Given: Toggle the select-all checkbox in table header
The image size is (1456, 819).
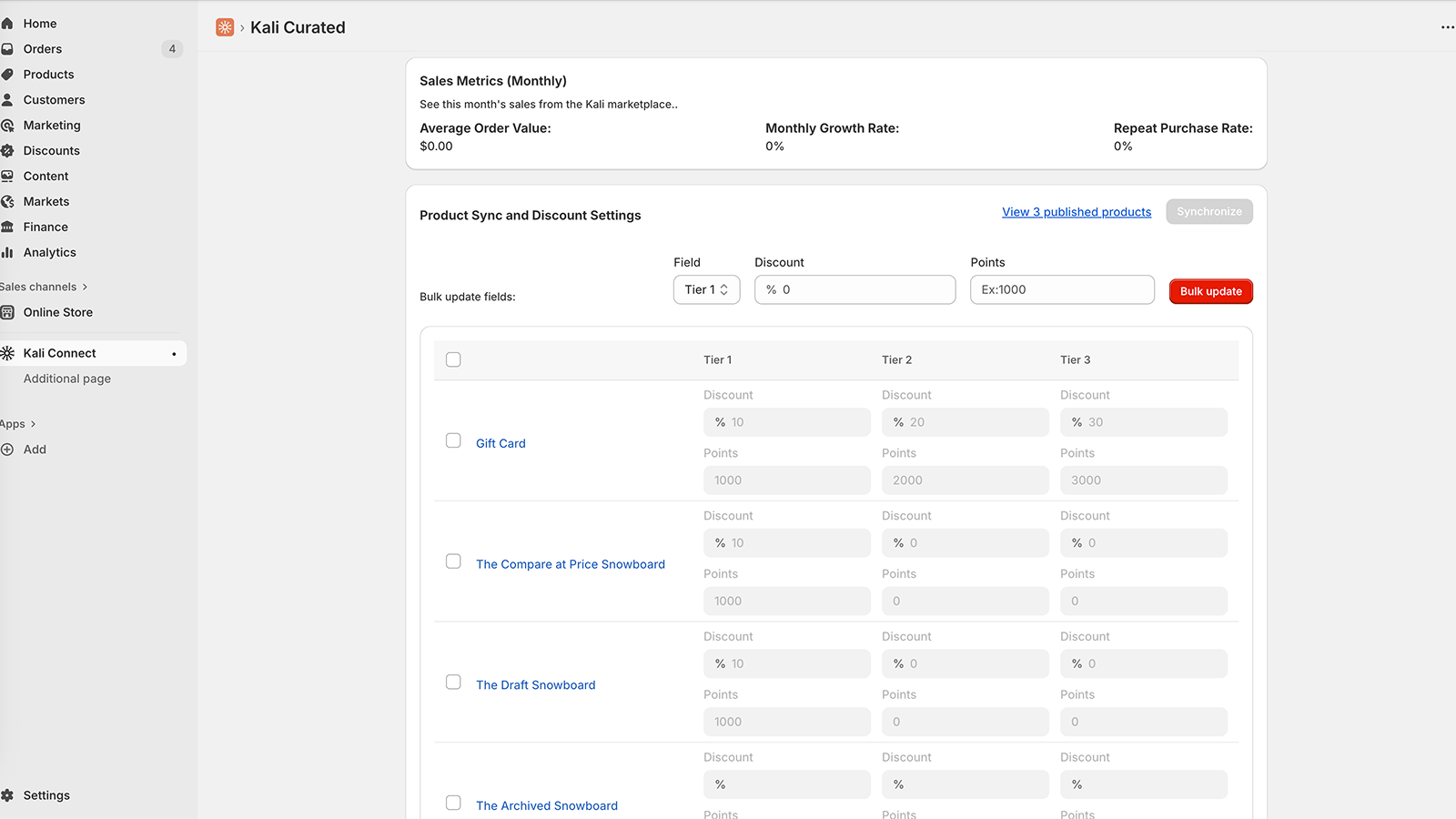Looking at the screenshot, I should click(453, 359).
